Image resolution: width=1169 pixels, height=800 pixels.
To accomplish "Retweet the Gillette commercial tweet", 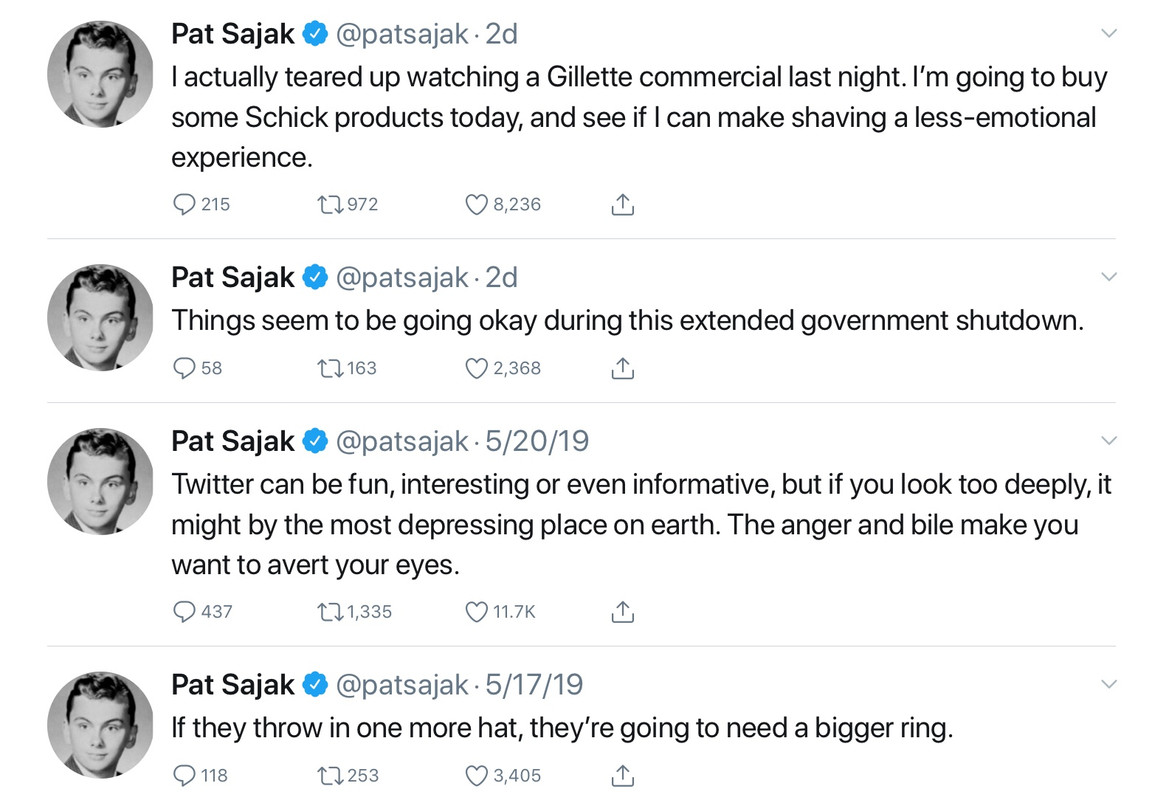I will pyautogui.click(x=329, y=204).
